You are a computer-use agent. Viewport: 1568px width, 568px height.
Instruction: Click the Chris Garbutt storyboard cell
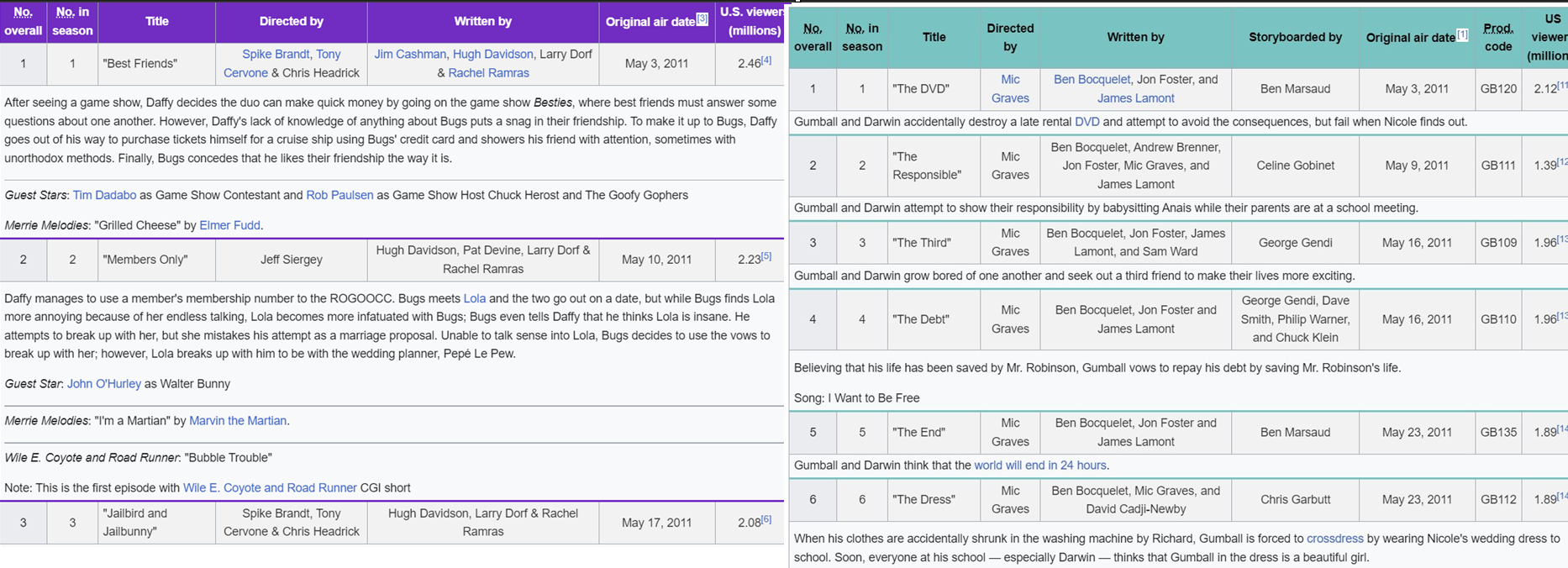pos(1295,500)
